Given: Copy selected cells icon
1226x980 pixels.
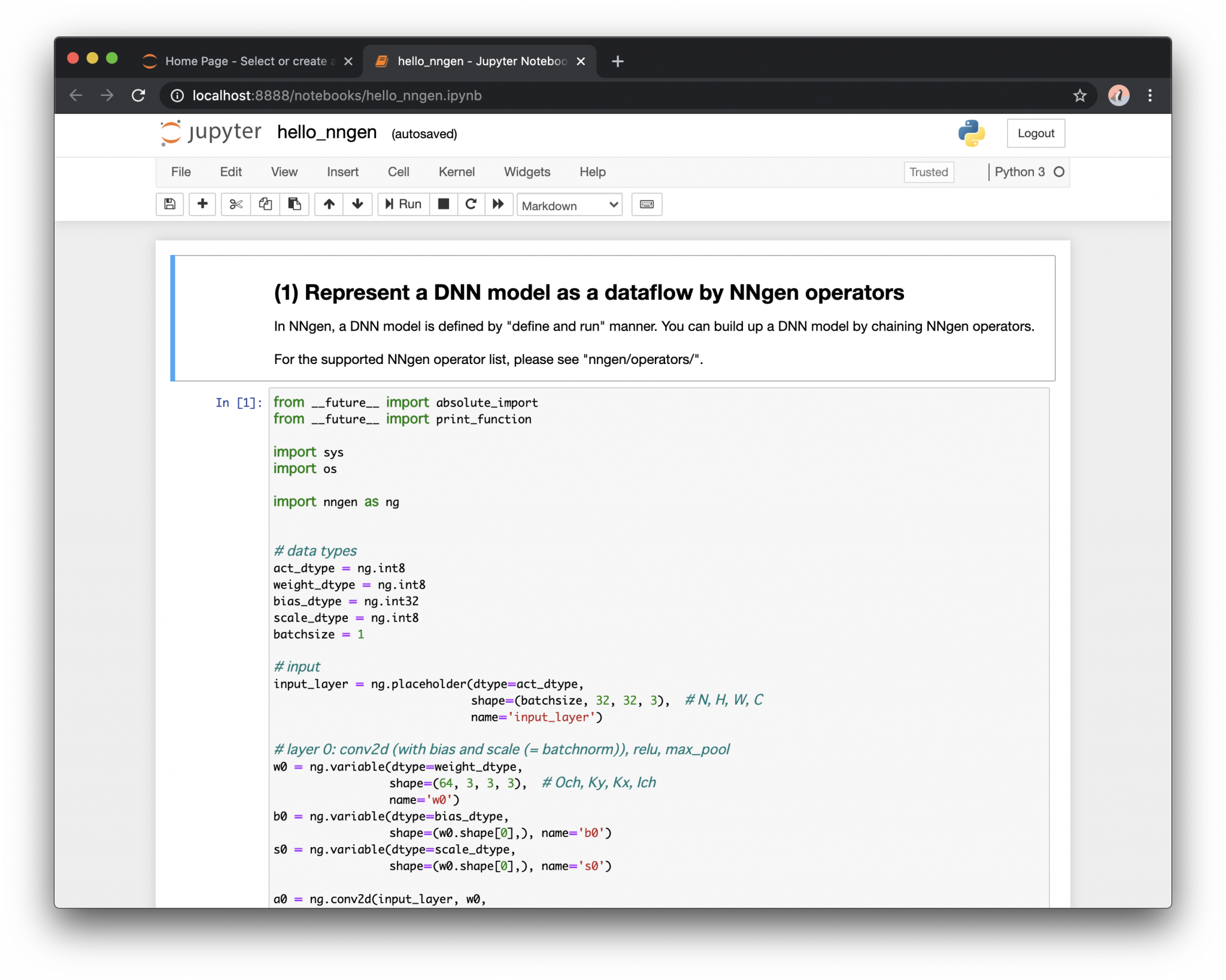Looking at the screenshot, I should [x=265, y=204].
